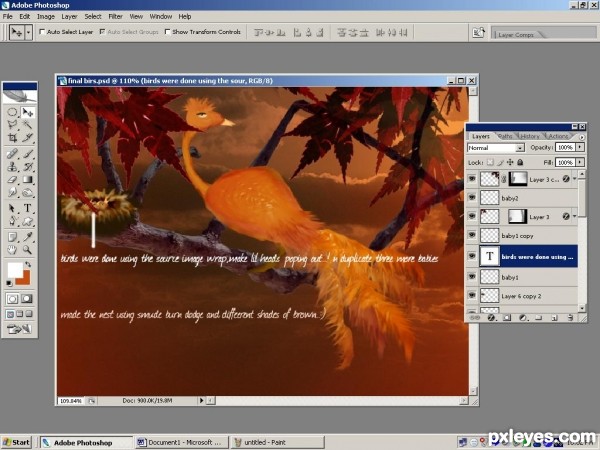Hide the Layer 6 copy 2 layer
Viewport: 600px width, 450px height.
tap(472, 295)
